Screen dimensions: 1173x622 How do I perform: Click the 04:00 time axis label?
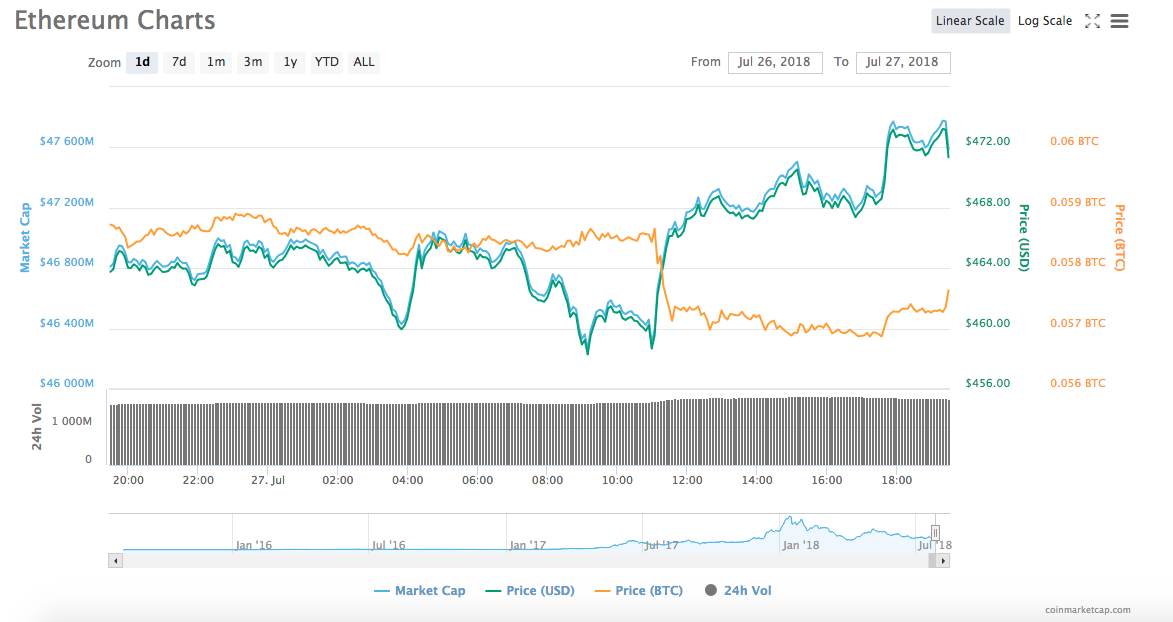(407, 480)
